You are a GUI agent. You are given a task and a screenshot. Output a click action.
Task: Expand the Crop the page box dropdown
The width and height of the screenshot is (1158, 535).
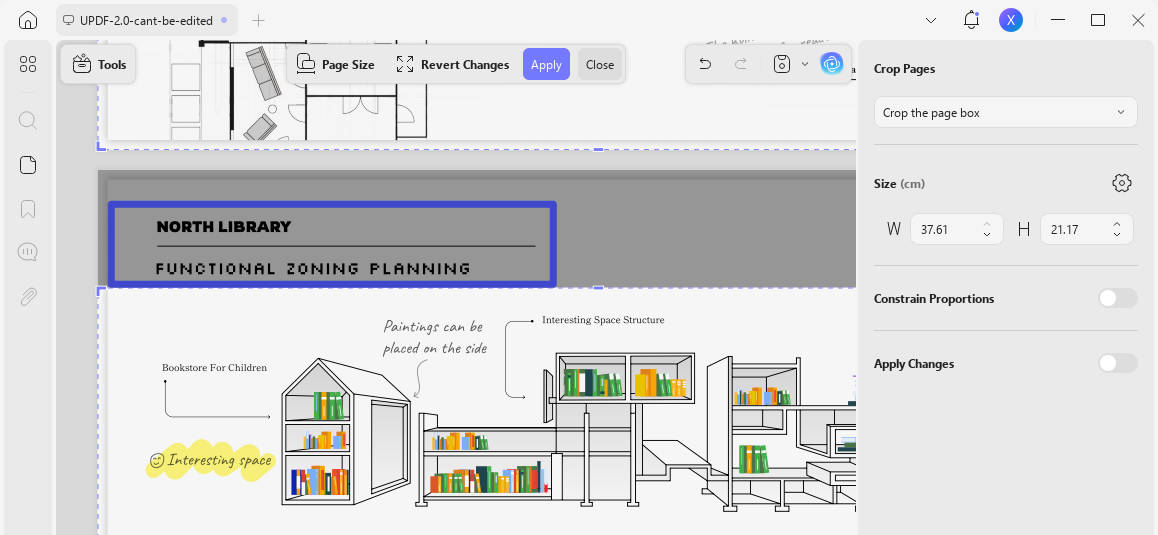[x=1005, y=112]
